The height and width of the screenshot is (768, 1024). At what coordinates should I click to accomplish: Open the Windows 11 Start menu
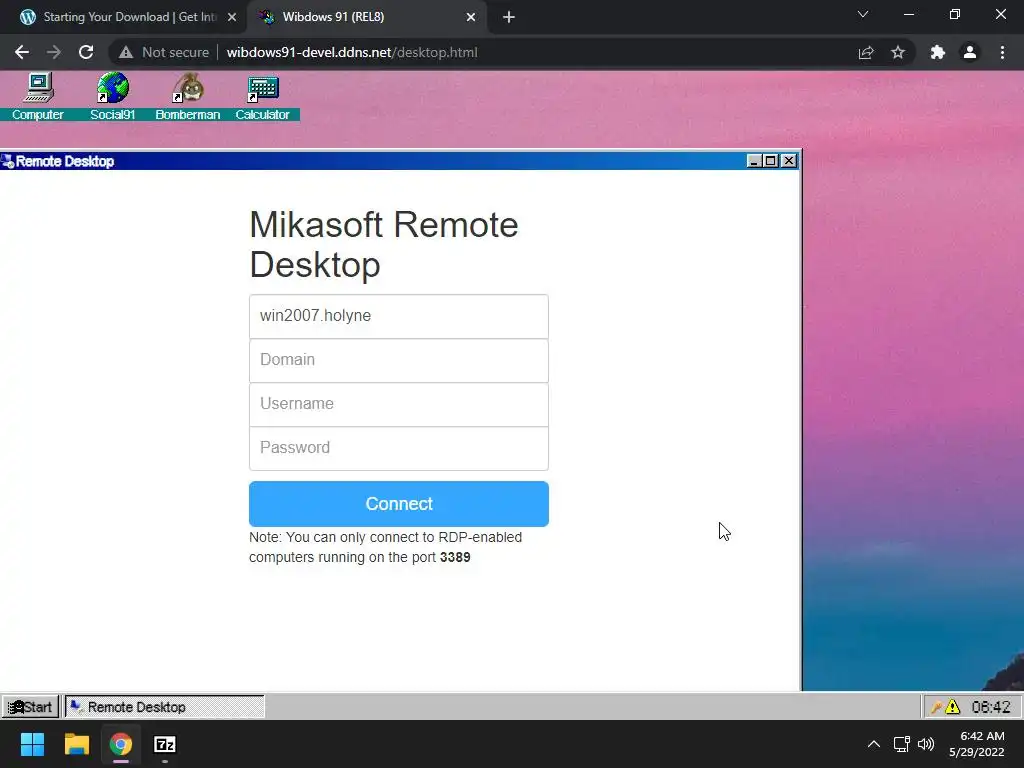[x=32, y=744]
